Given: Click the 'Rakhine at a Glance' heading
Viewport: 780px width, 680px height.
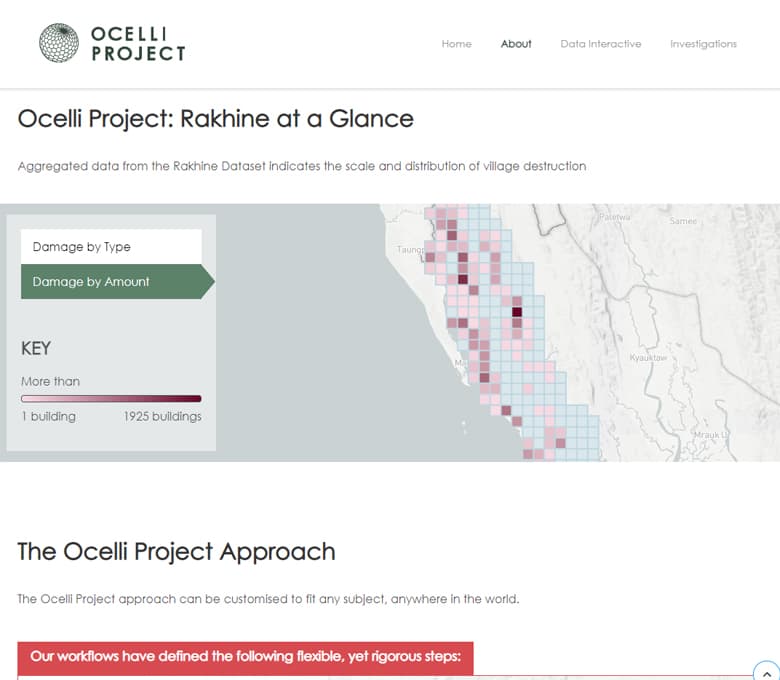Looking at the screenshot, I should click(x=215, y=119).
